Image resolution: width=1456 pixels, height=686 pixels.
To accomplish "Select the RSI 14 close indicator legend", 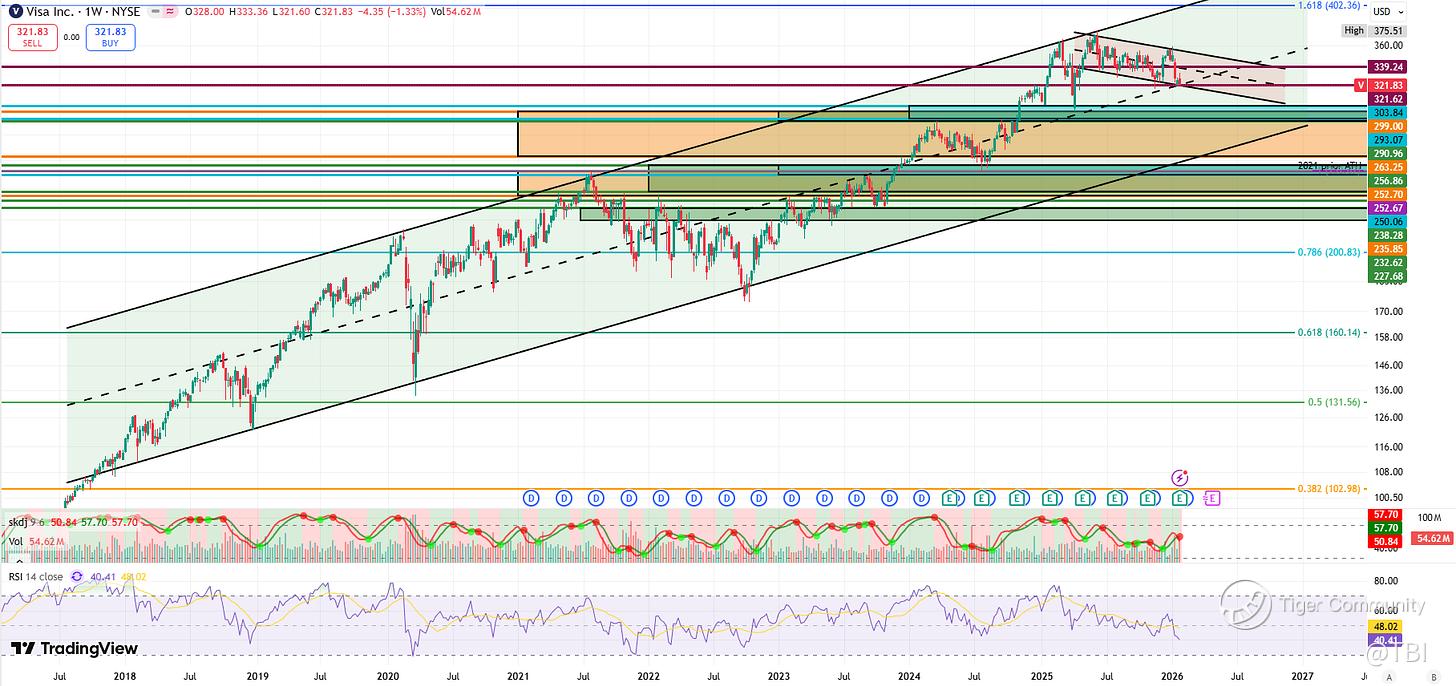I will point(35,577).
